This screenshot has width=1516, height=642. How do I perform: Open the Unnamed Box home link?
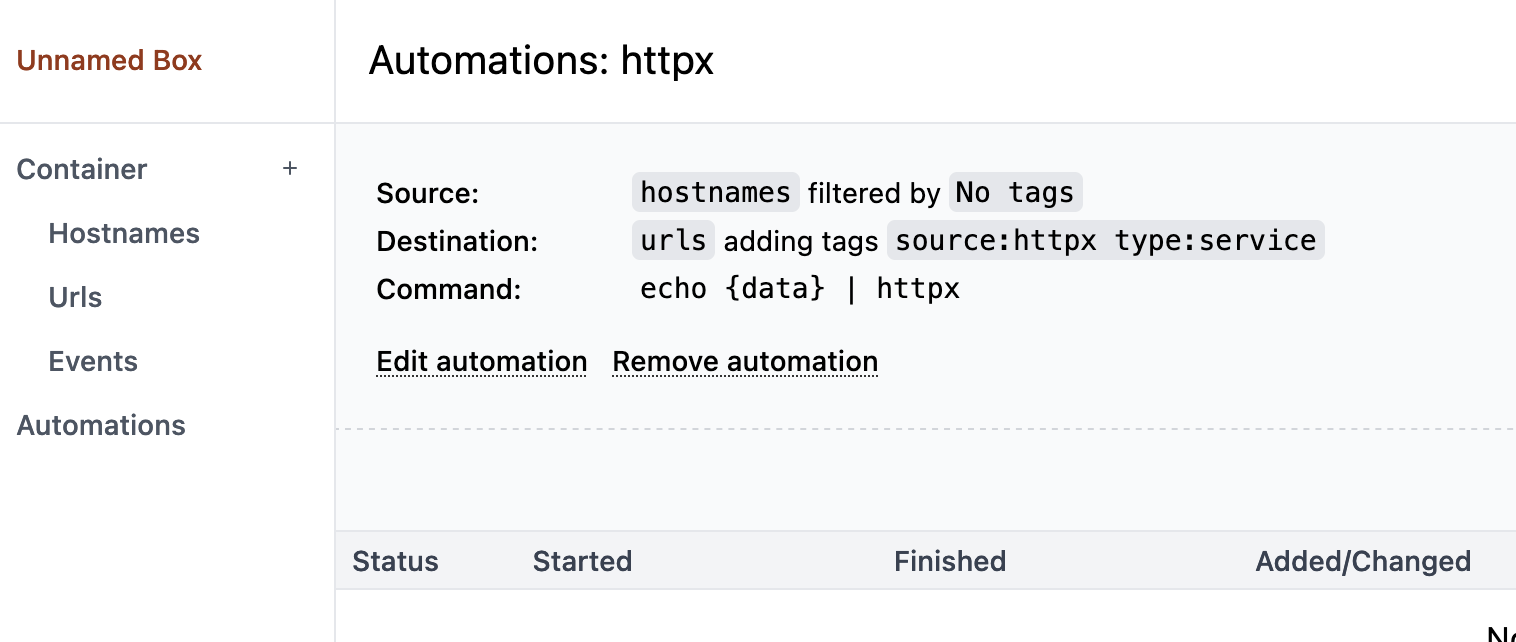pyautogui.click(x=109, y=61)
